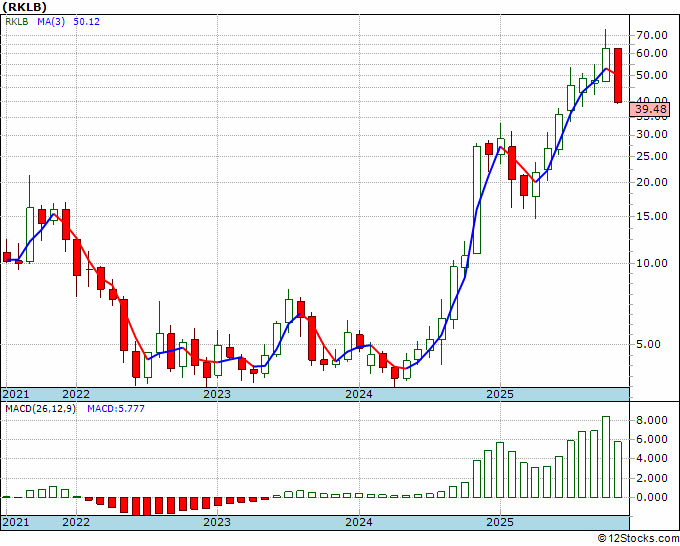Open the 12Stocks.com copyright link
Viewport: 680px width, 546px height.
638,539
